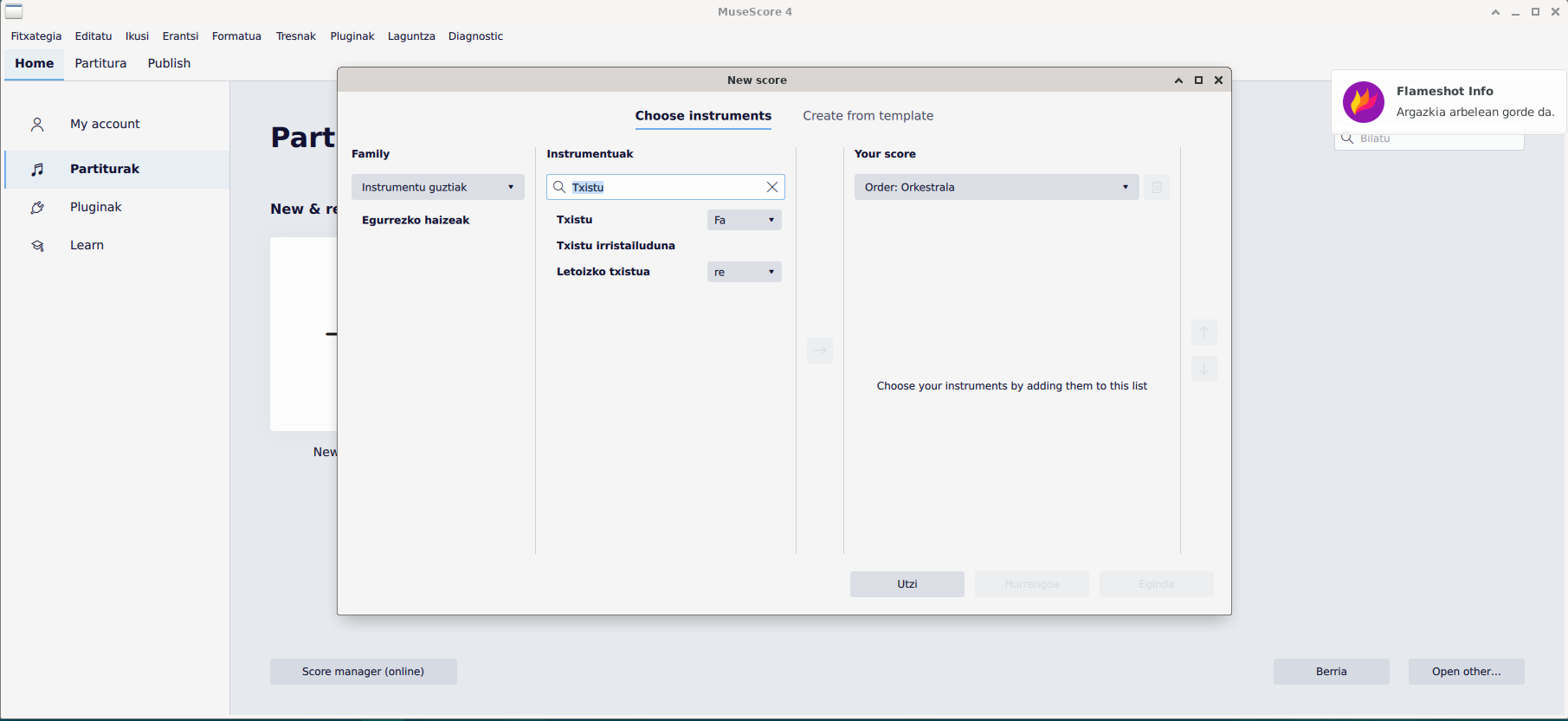This screenshot has width=1568, height=721.
Task: Open My account in the sidebar
Action: pos(117,125)
